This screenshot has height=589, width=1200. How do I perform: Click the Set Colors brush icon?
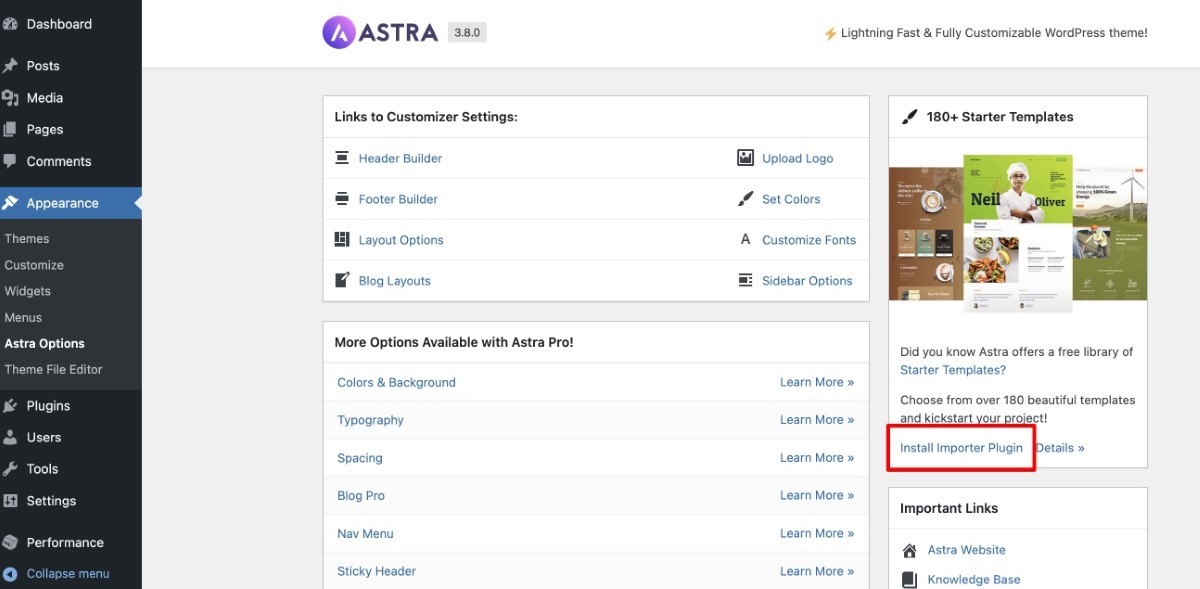[x=745, y=199]
